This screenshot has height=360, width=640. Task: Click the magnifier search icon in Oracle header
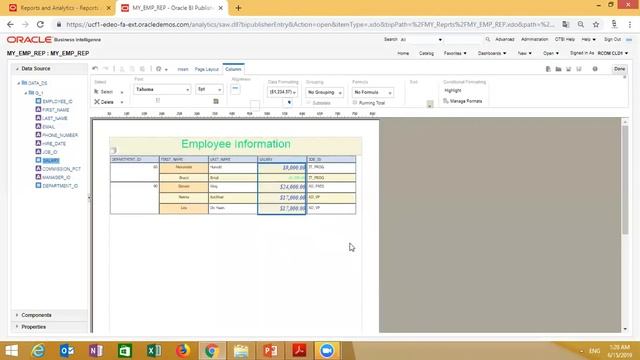488,40
